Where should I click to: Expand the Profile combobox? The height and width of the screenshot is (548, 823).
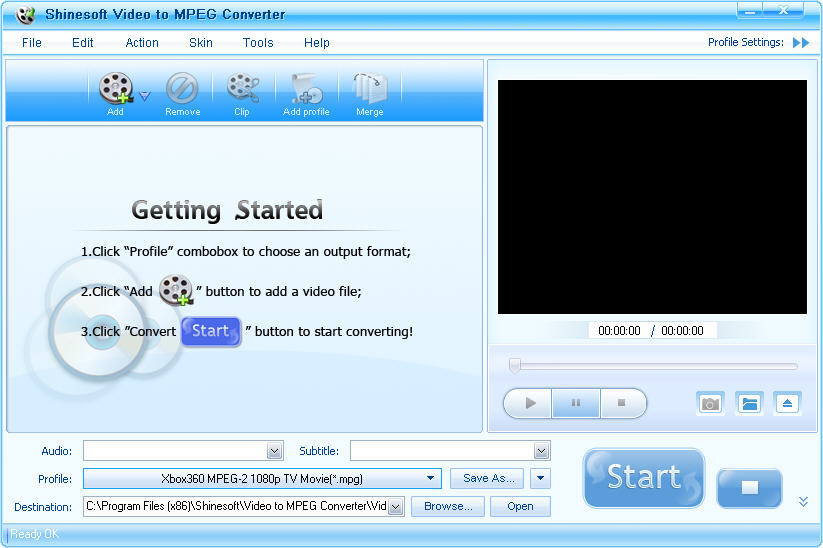pyautogui.click(x=431, y=479)
